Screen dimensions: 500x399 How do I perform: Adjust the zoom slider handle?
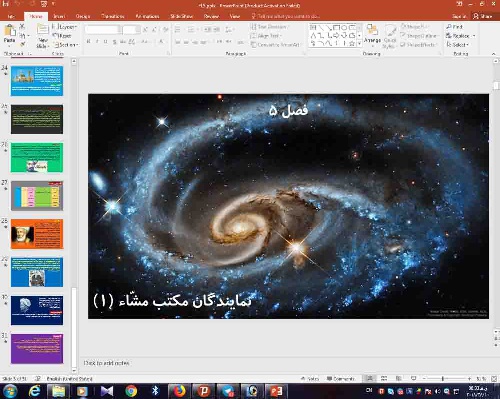click(443, 379)
